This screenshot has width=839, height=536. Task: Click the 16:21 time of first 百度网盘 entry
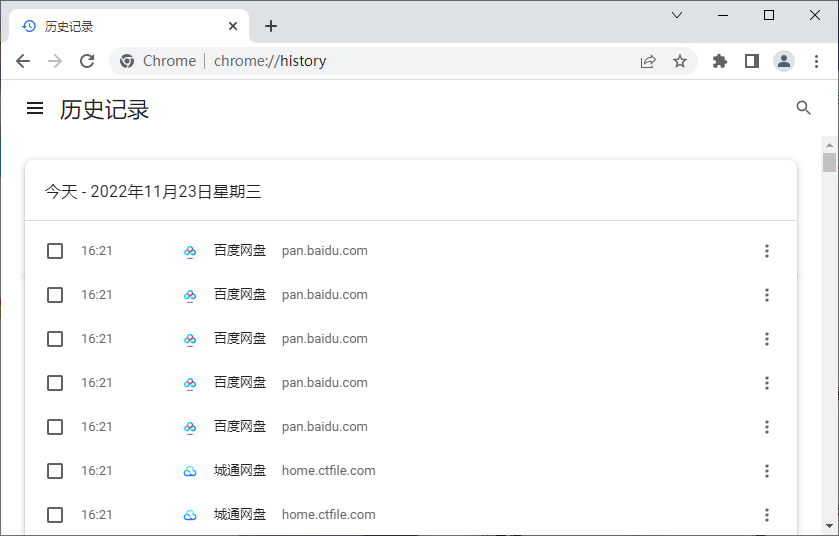click(x=97, y=251)
